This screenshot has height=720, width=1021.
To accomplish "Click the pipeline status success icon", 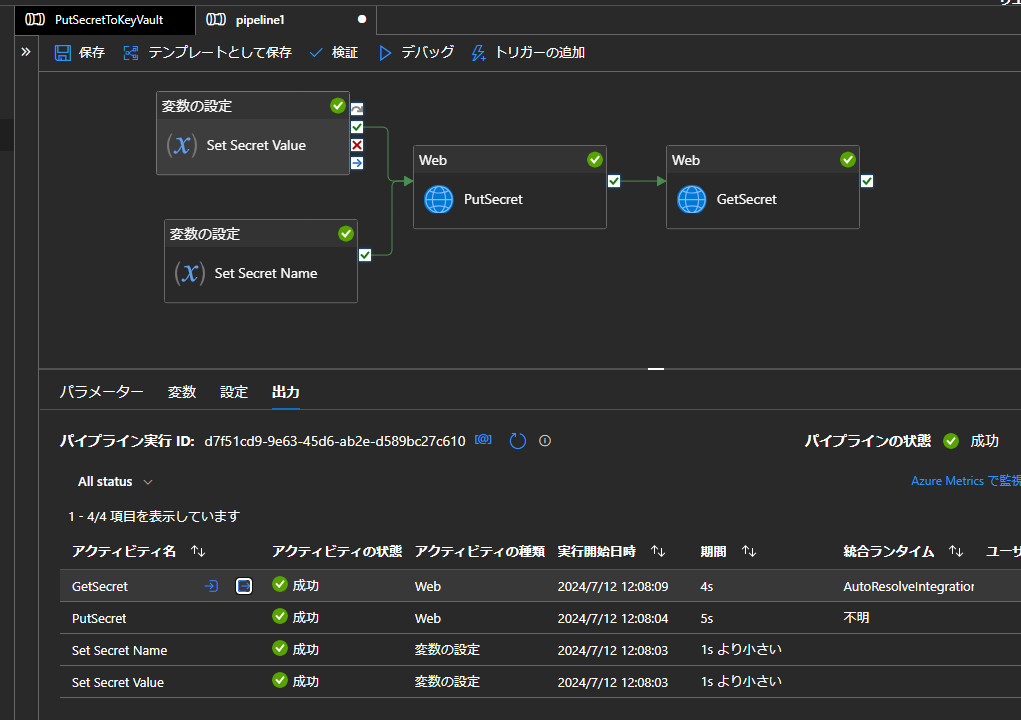I will tap(951, 441).
